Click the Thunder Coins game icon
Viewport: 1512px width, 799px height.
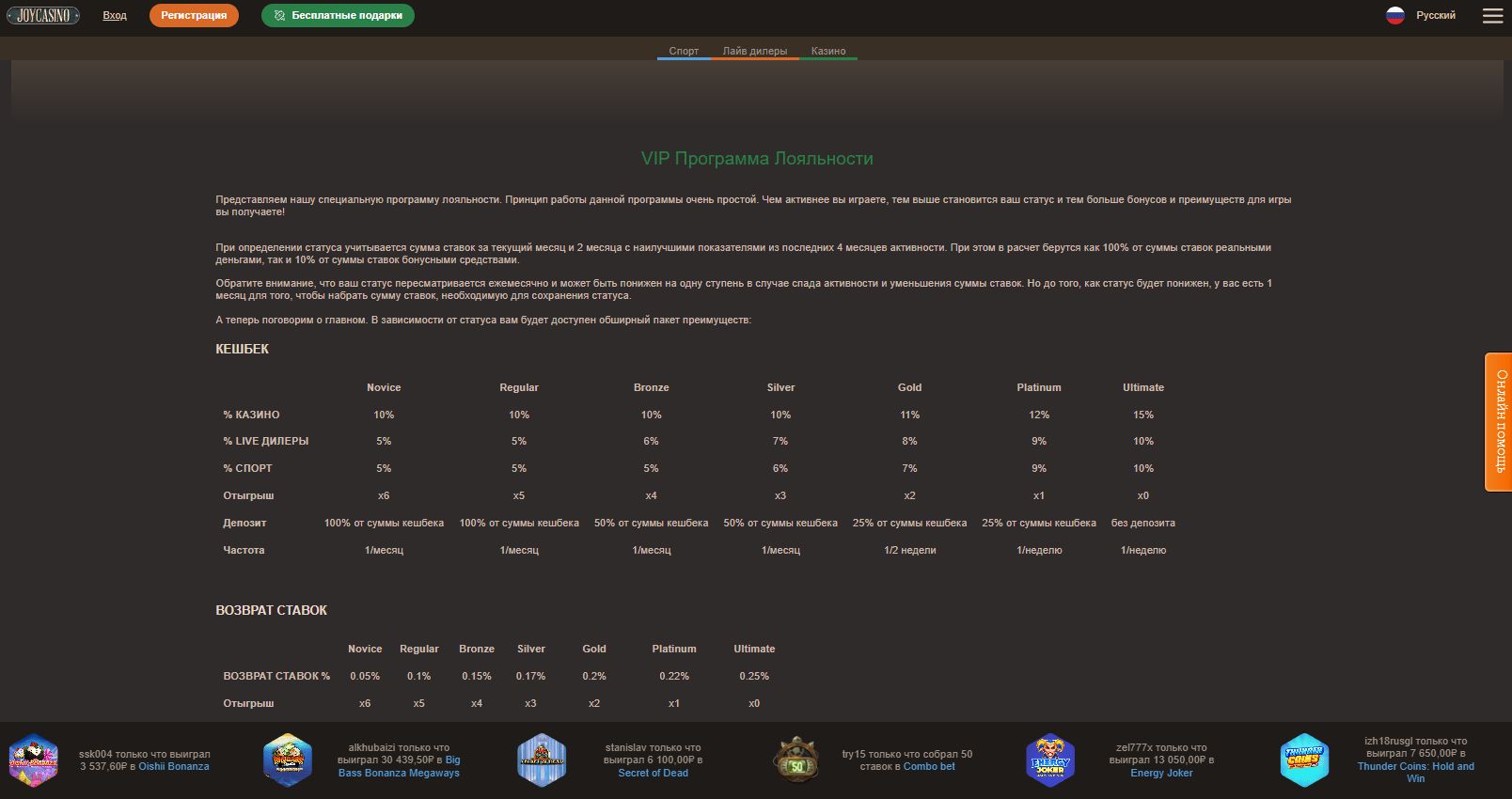coord(1304,760)
